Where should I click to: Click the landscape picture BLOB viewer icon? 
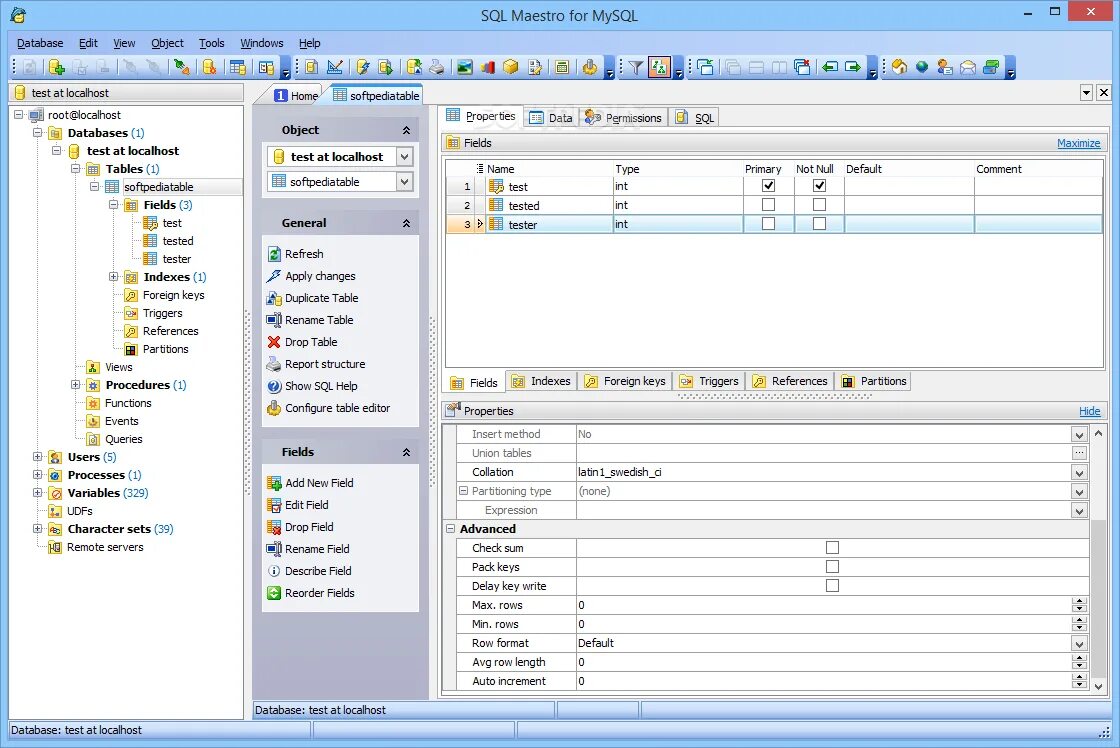click(465, 67)
